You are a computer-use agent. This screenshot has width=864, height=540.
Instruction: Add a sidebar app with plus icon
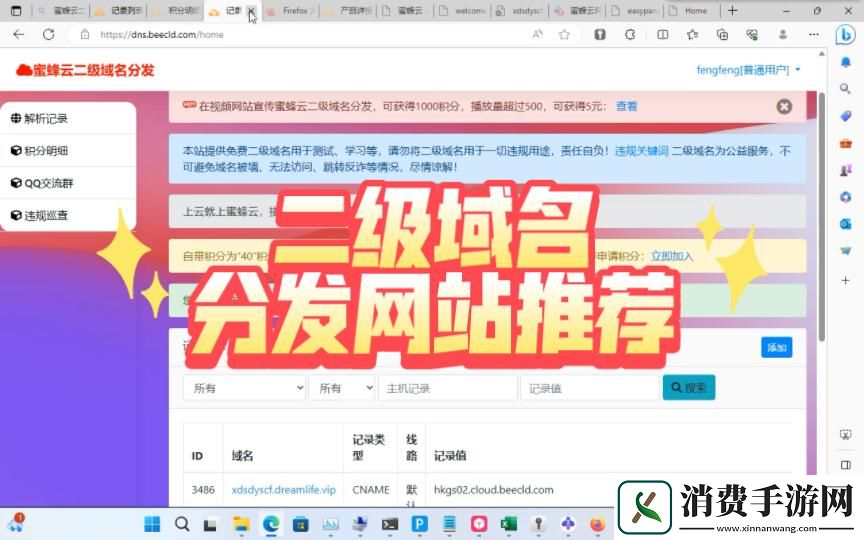[845, 280]
